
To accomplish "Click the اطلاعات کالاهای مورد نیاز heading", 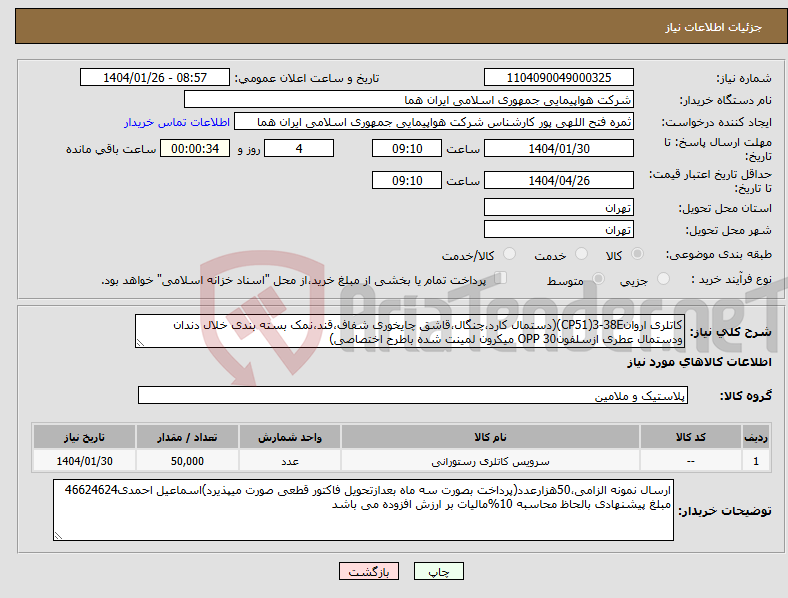I will coord(700,362).
